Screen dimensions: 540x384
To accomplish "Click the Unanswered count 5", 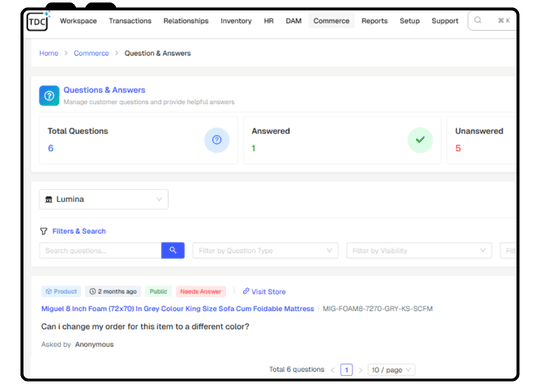I will point(458,148).
